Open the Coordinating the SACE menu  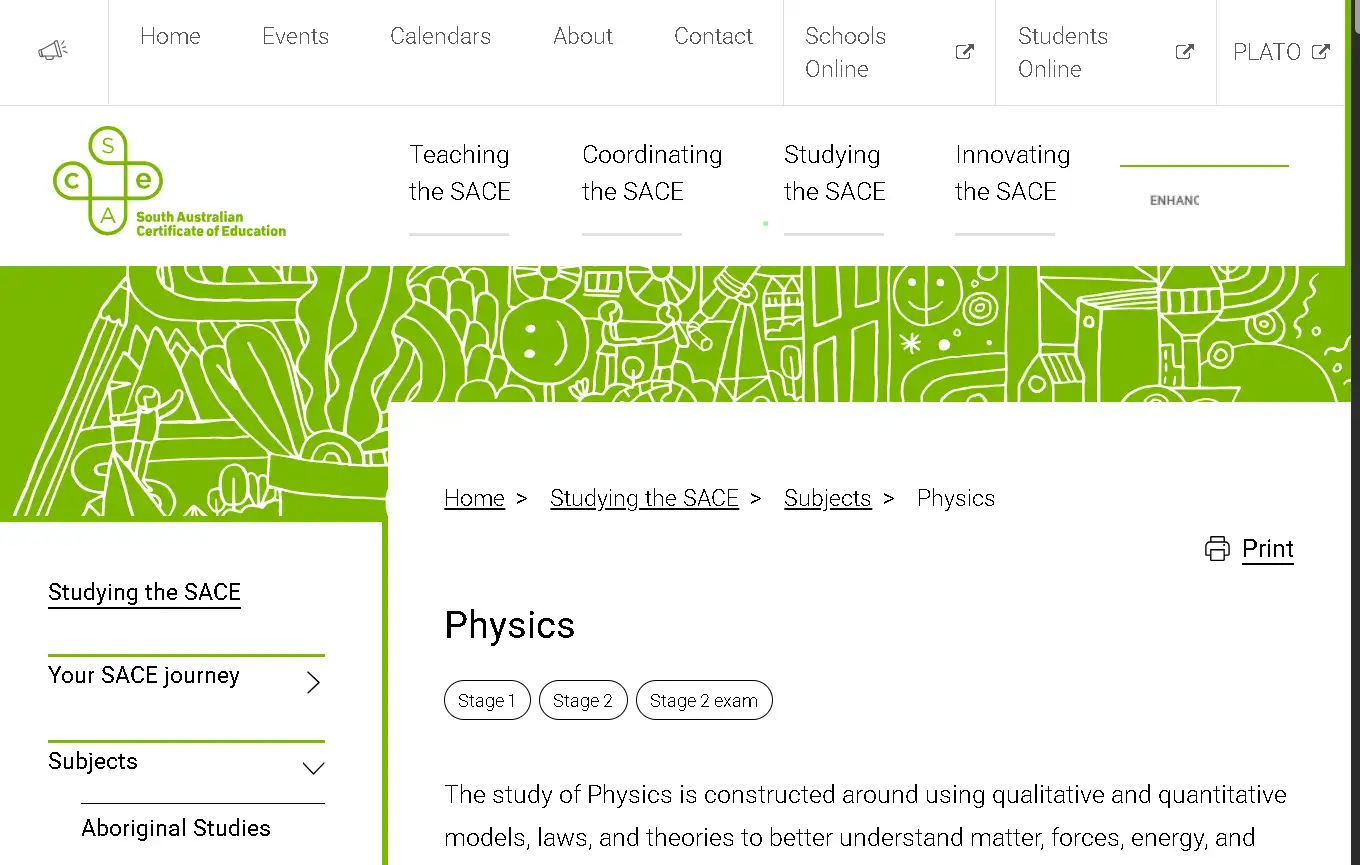652,172
